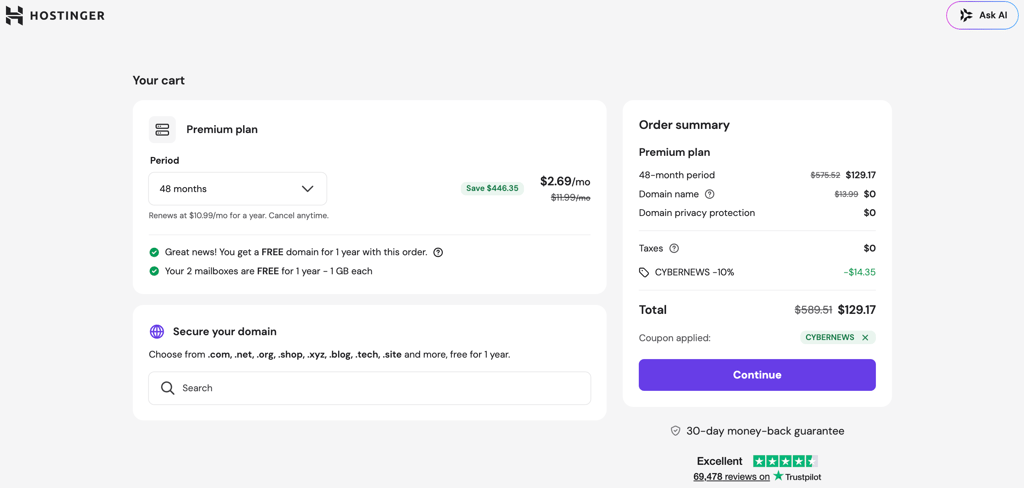The image size is (1024, 488).
Task: Click the Hostinger logo
Action: pos(55,16)
